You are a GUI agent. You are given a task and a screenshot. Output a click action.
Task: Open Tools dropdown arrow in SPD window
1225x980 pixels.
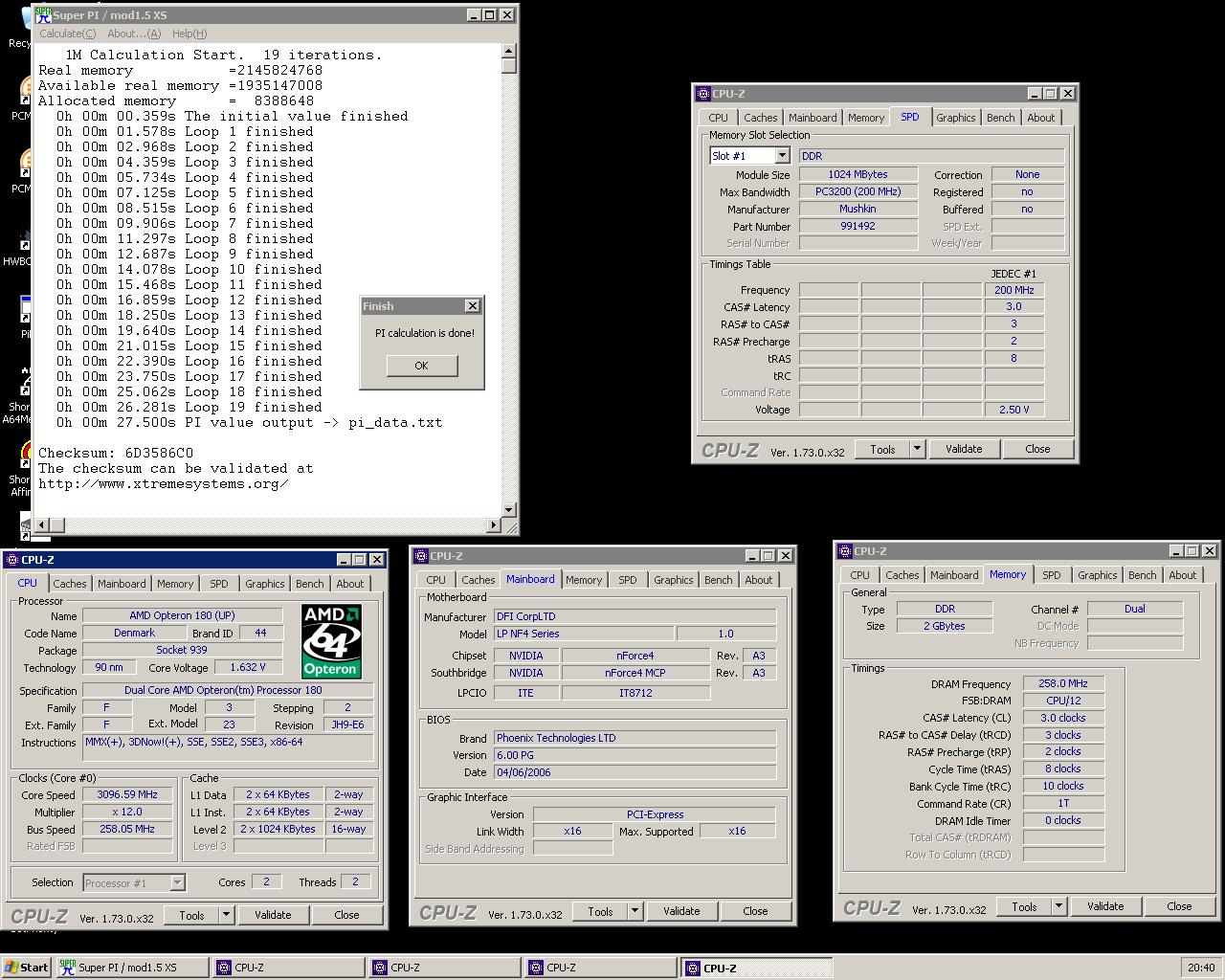click(917, 449)
